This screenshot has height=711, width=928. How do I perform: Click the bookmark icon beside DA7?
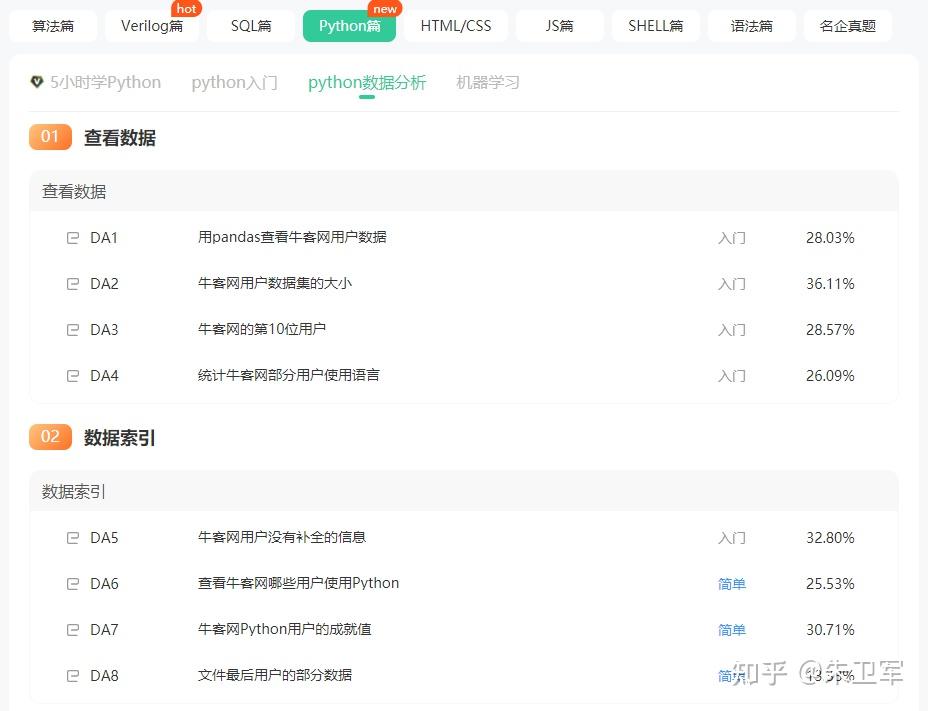click(72, 630)
